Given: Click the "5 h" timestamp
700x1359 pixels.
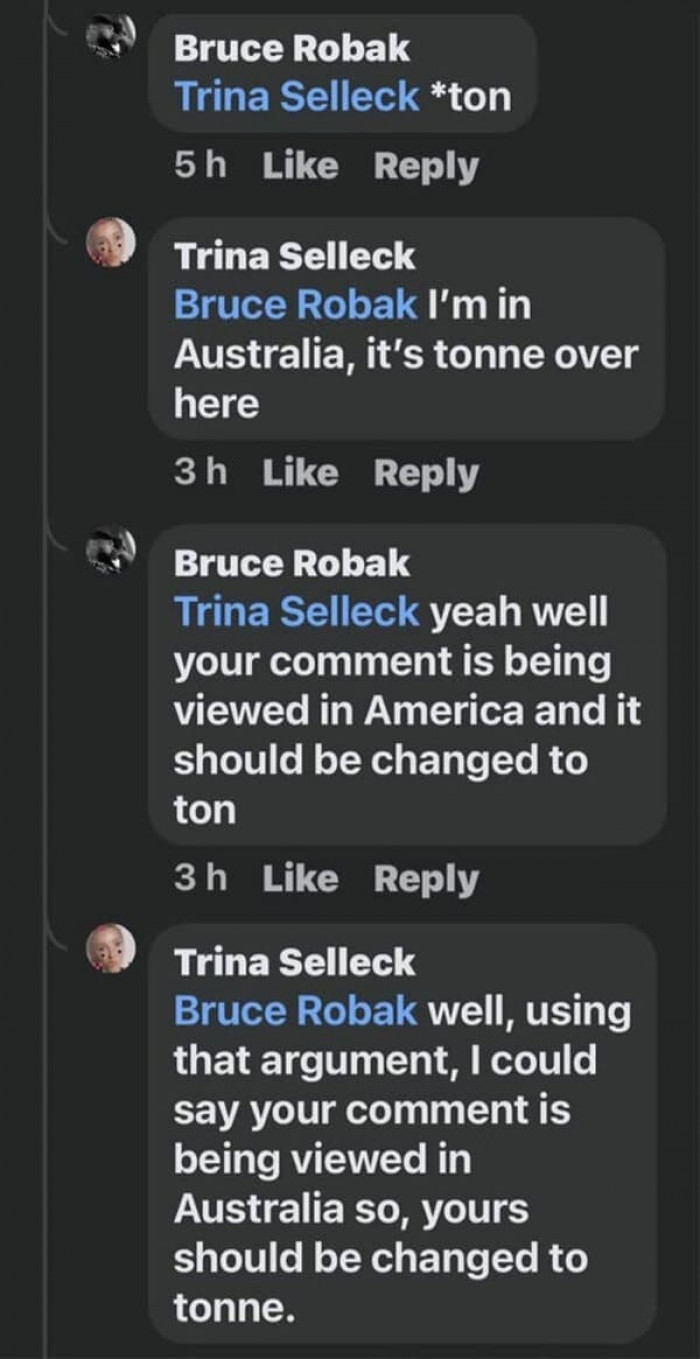Looking at the screenshot, I should tap(199, 166).
